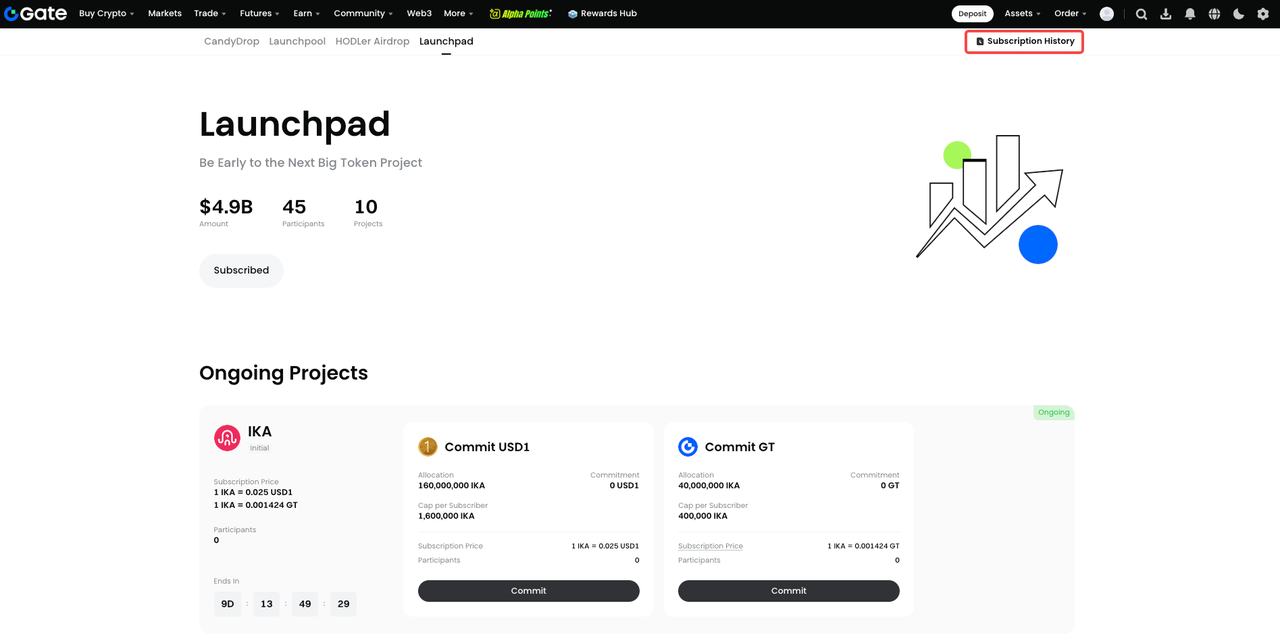Expand the Buy Crypto dropdown
This screenshot has width=1280, height=641.
106,14
